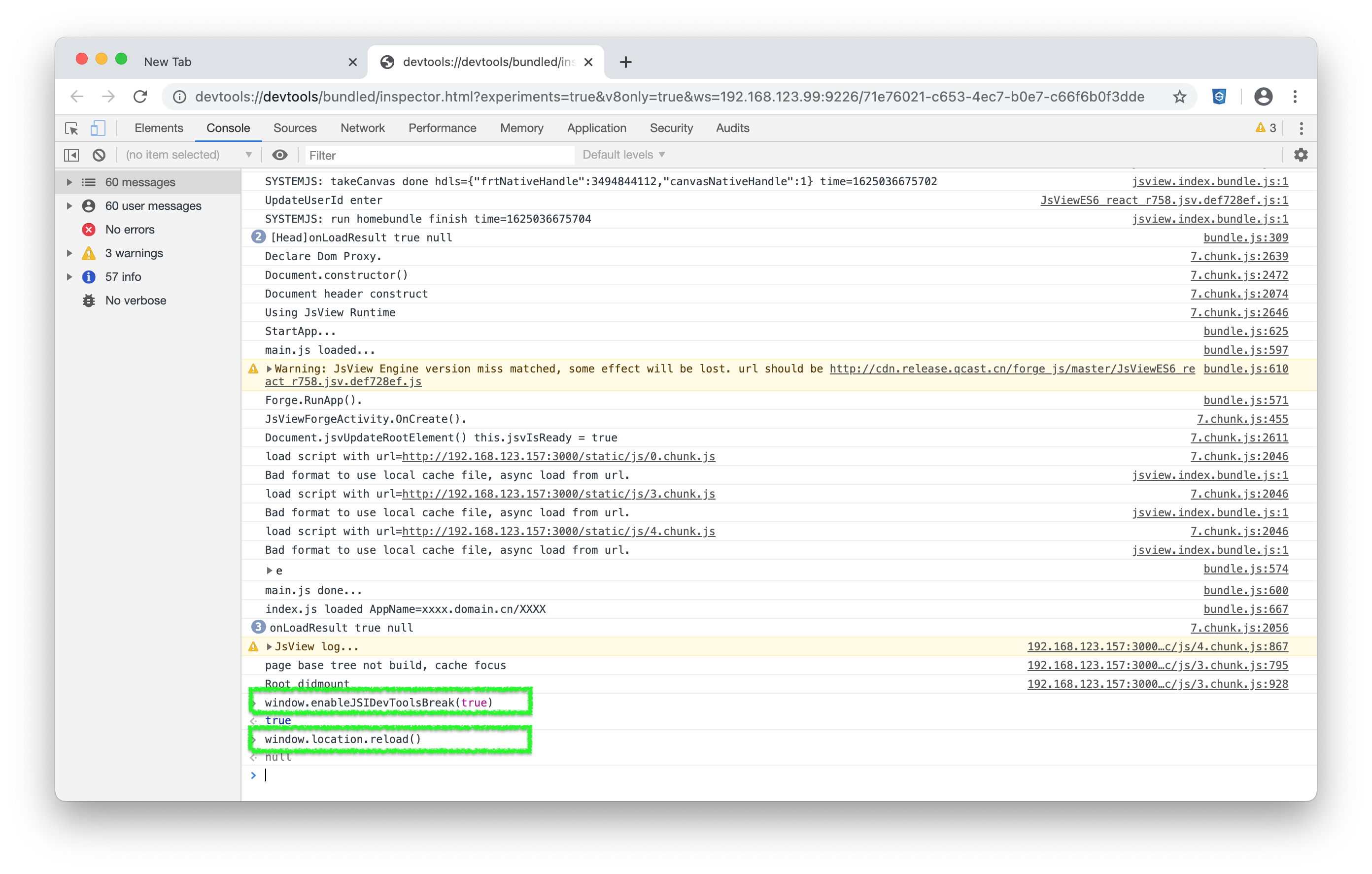Open DevTools three-dot customize menu

pos(1301,128)
